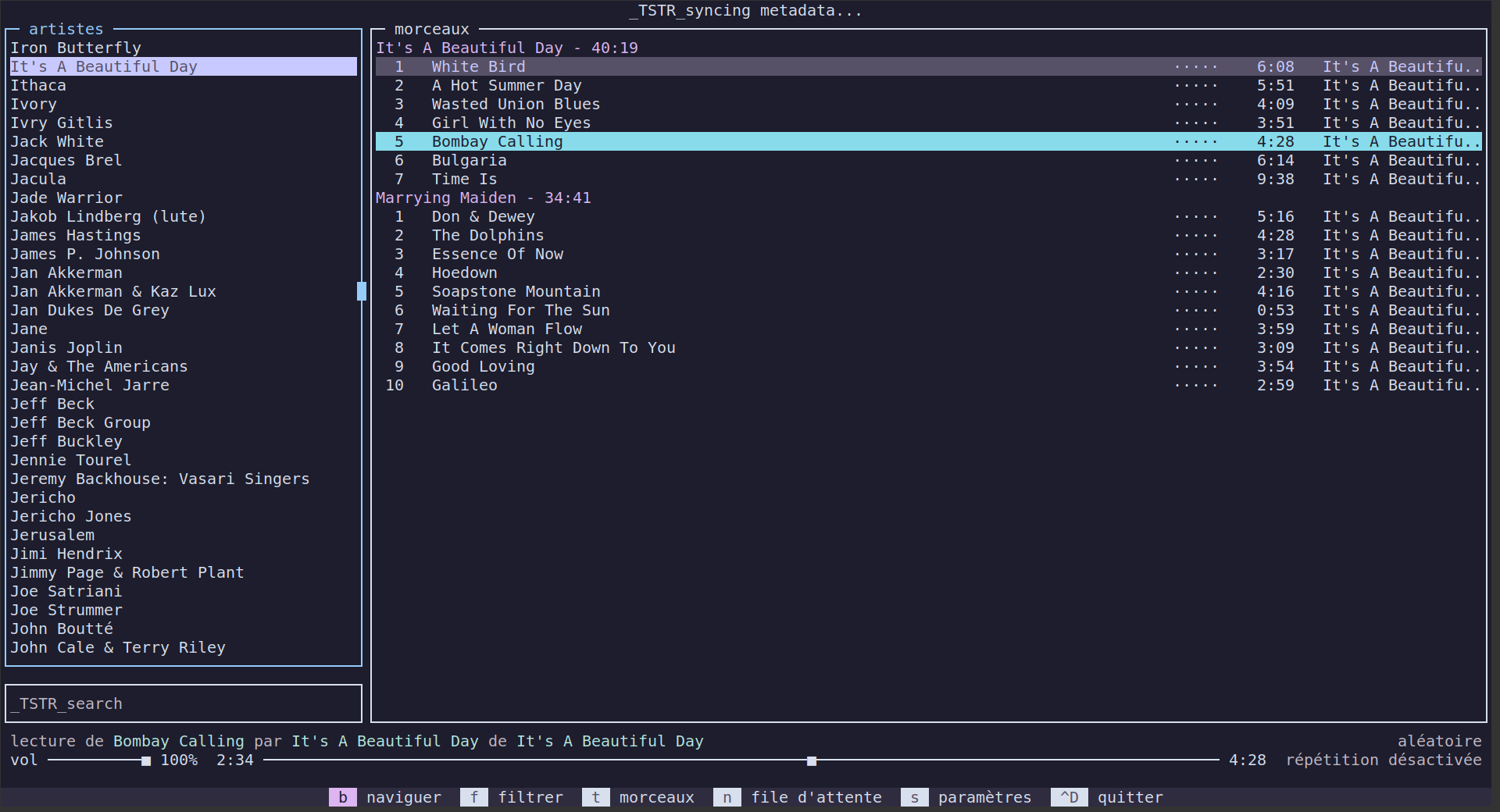Toggle the aléatoire shuffle mode

point(1439,741)
